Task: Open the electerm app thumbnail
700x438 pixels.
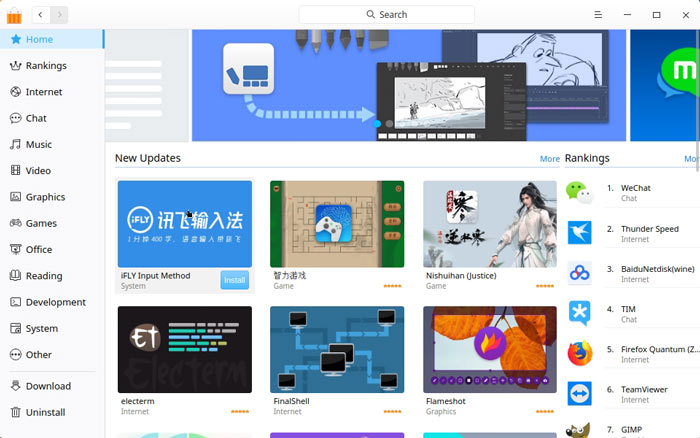Action: click(x=185, y=350)
